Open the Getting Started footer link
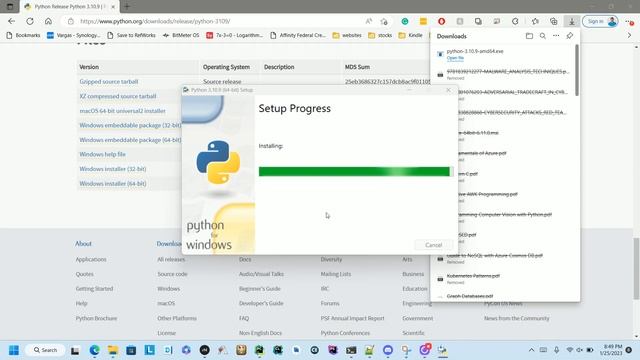 click(x=94, y=289)
